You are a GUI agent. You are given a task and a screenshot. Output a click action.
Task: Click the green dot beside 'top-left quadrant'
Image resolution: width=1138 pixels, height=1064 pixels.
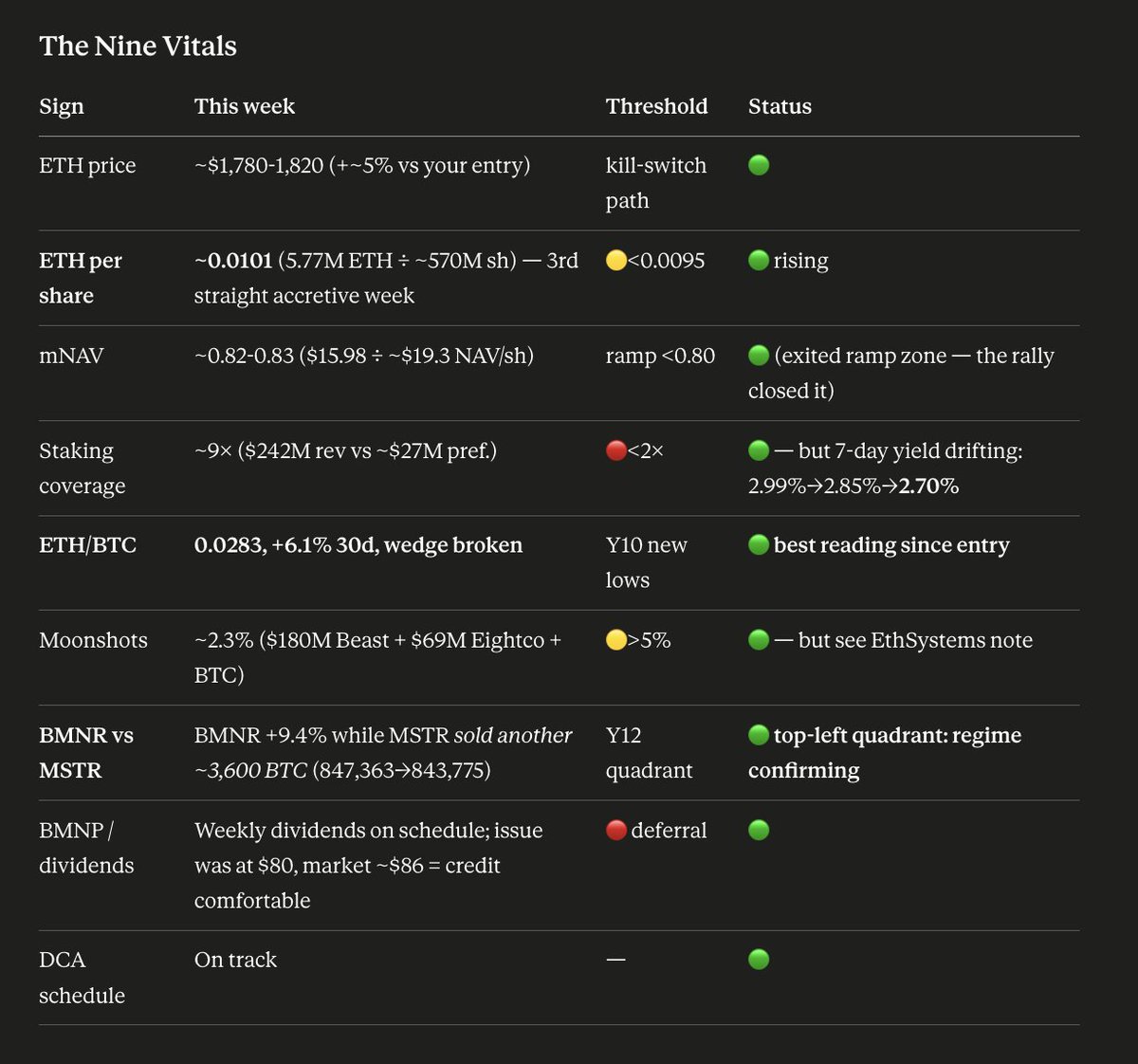point(759,735)
